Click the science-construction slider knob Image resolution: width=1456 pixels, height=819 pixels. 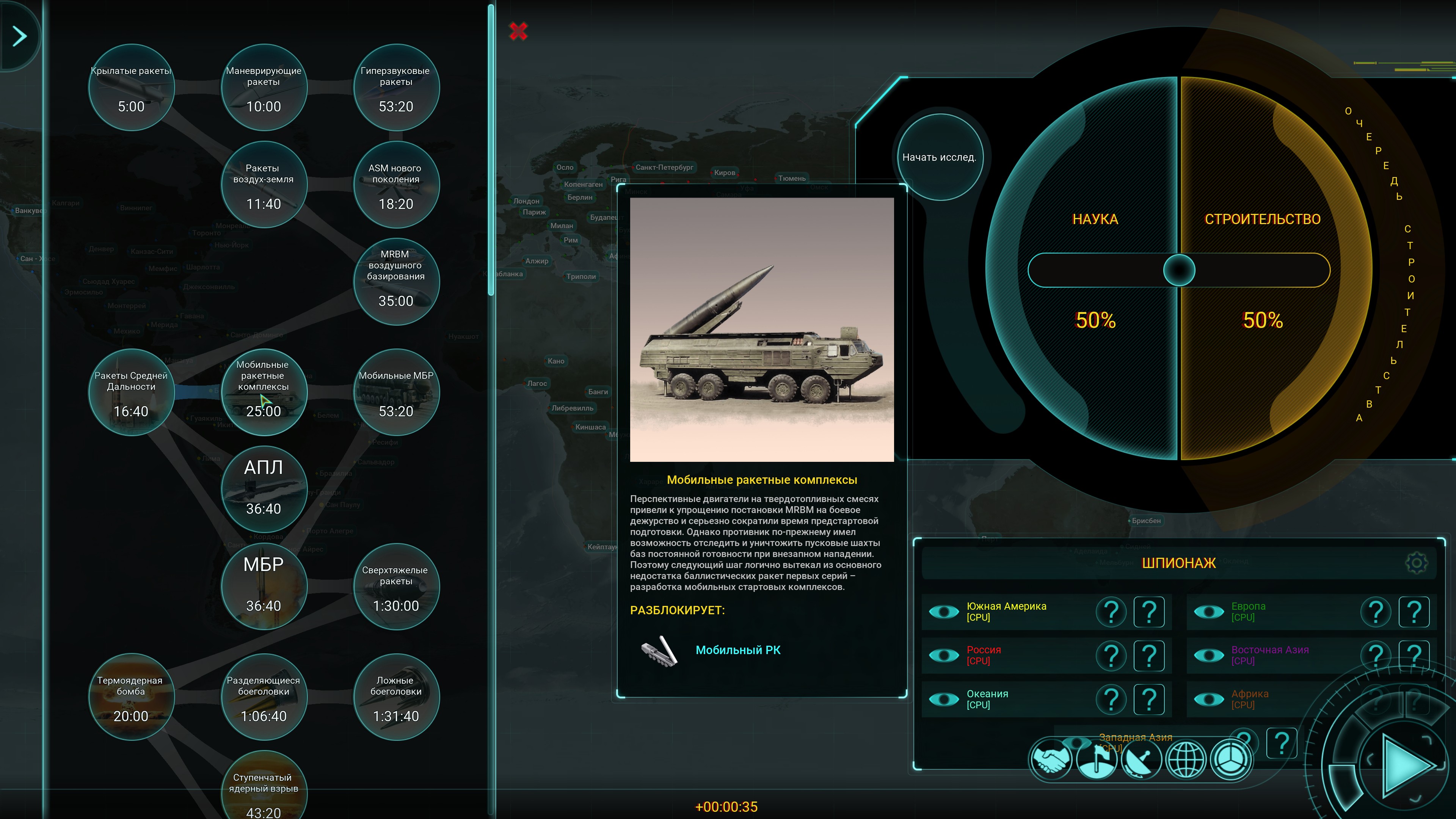[x=1179, y=270]
